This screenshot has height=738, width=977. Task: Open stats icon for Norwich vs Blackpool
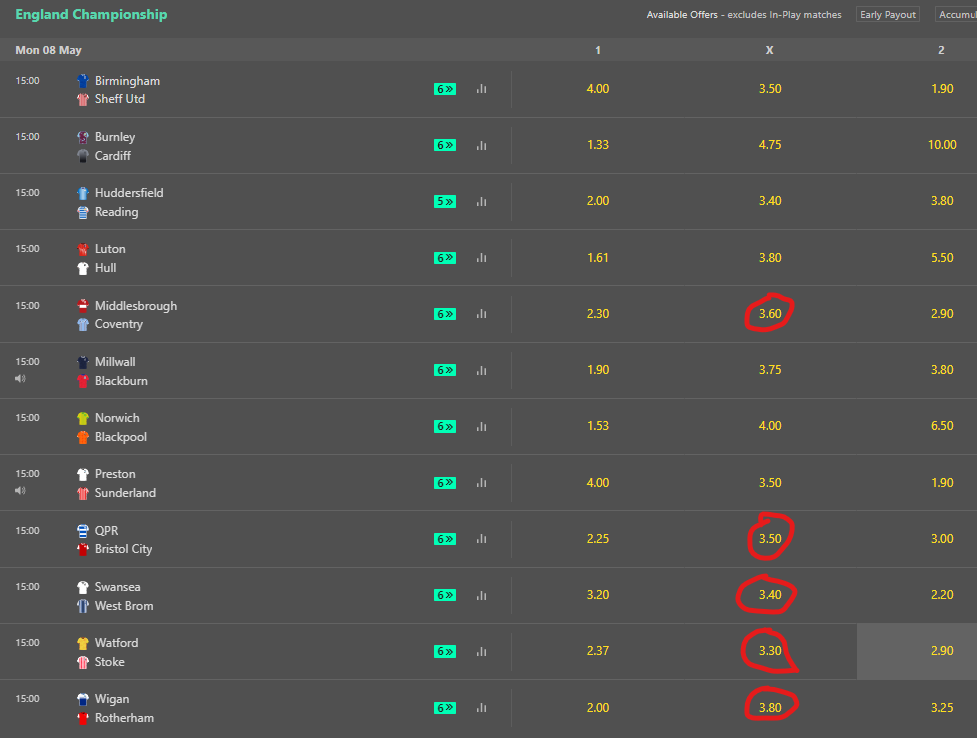(481, 426)
